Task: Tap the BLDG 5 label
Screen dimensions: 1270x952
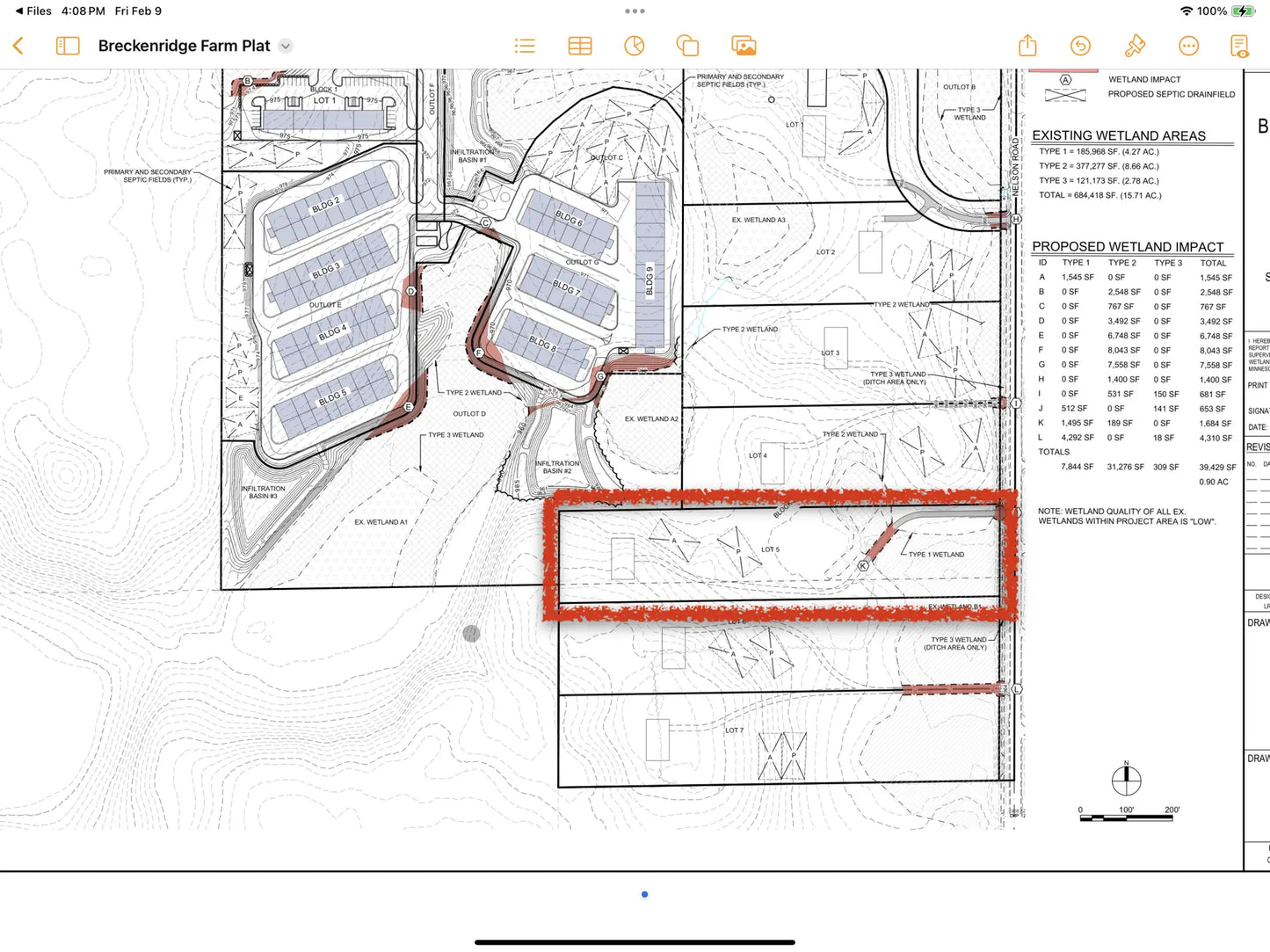Action: pos(332,398)
